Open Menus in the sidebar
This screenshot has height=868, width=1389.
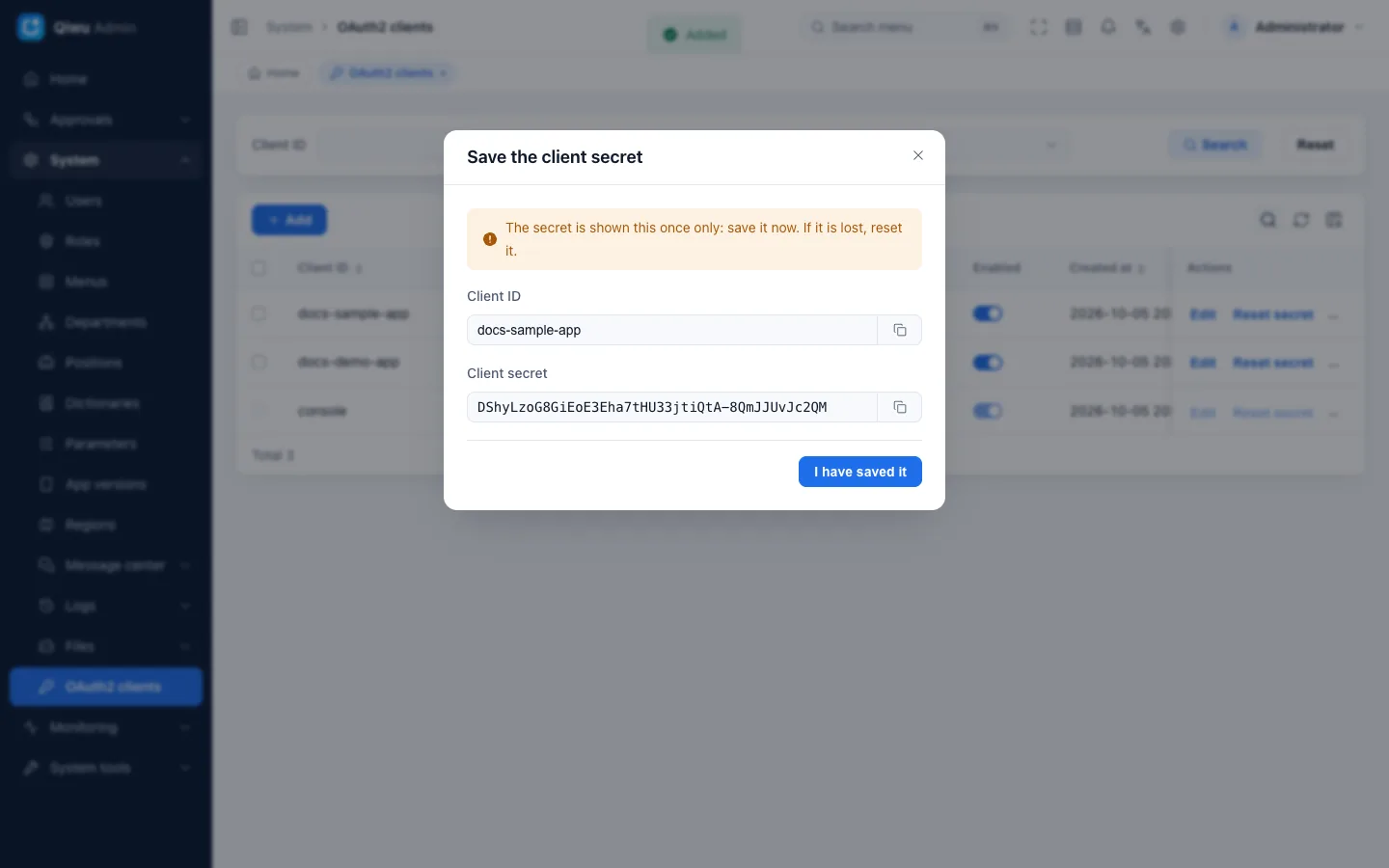106,282
